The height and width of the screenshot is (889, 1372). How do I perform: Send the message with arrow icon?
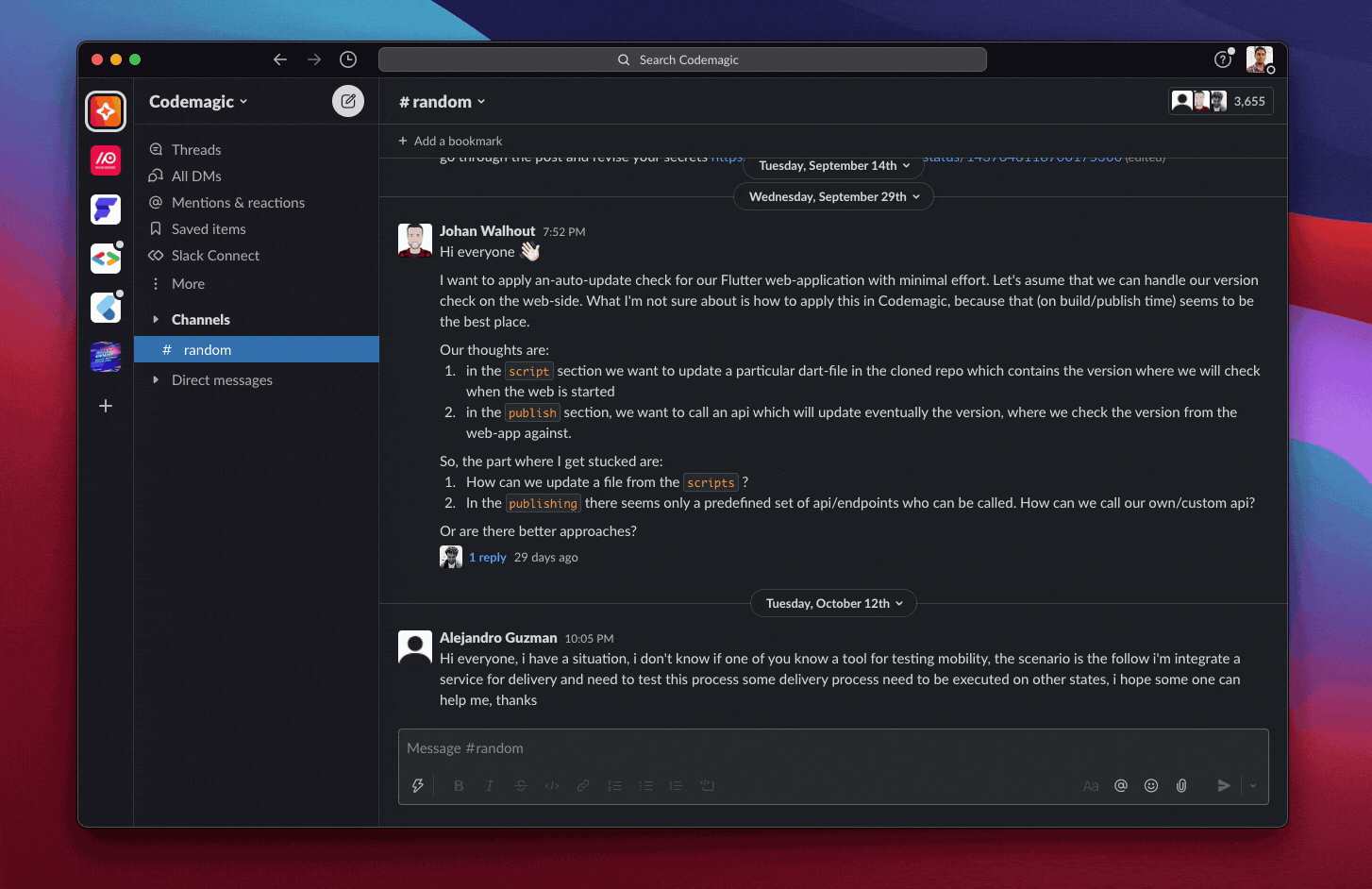[x=1224, y=785]
